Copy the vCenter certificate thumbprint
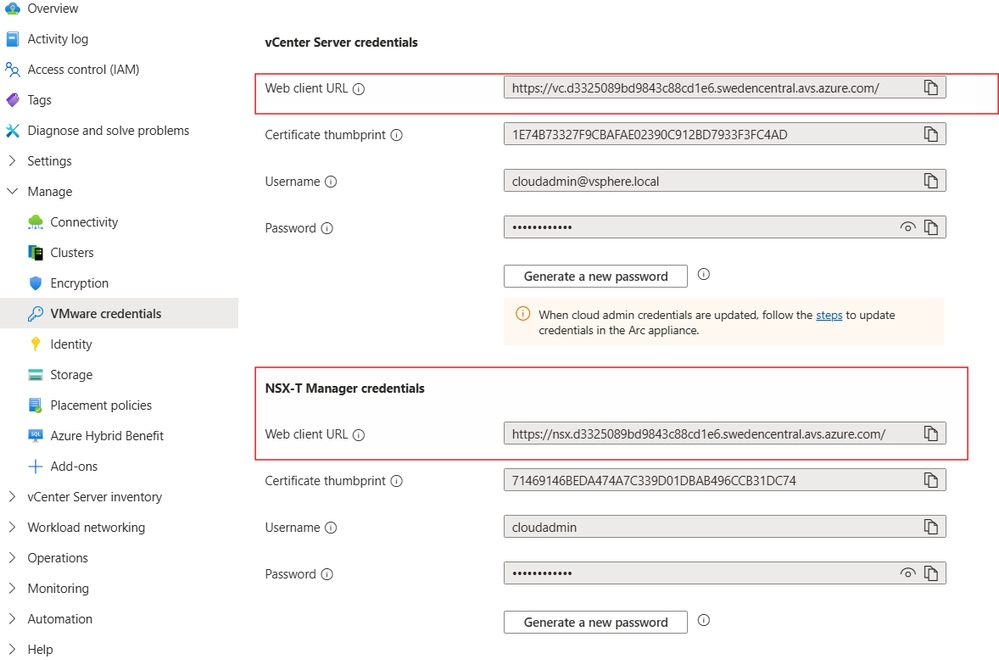 [931, 134]
